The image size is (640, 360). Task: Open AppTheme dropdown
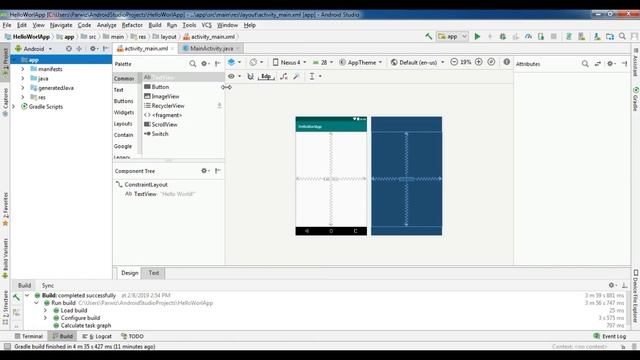360,62
